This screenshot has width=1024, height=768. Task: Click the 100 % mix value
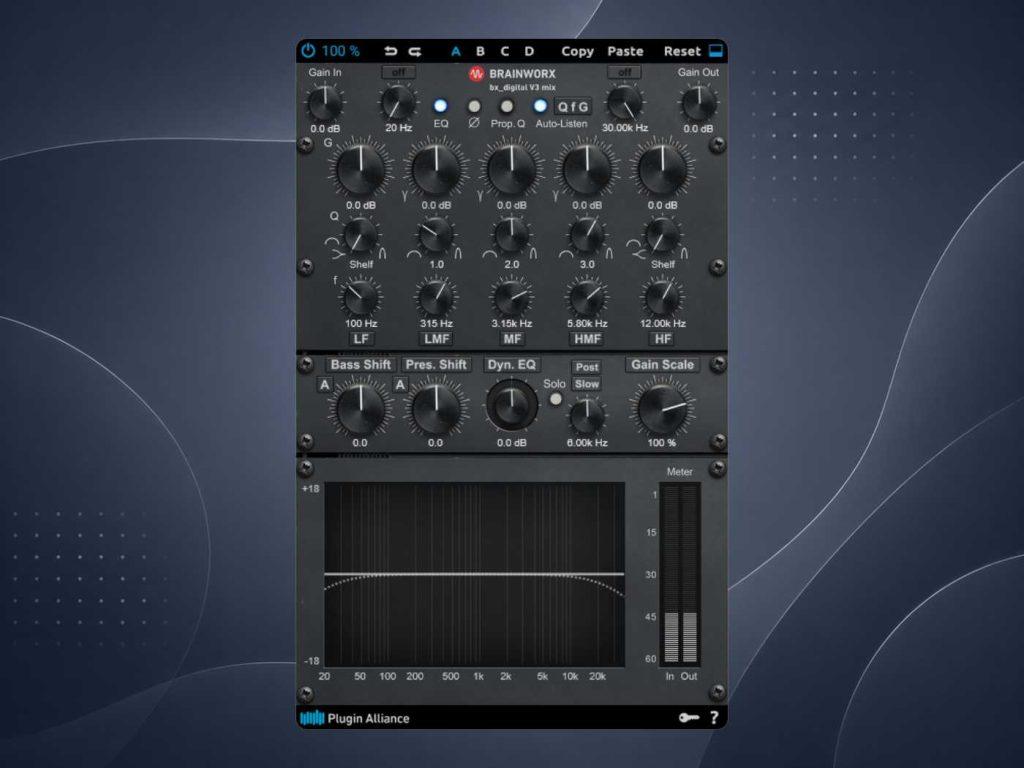pyautogui.click(x=340, y=51)
